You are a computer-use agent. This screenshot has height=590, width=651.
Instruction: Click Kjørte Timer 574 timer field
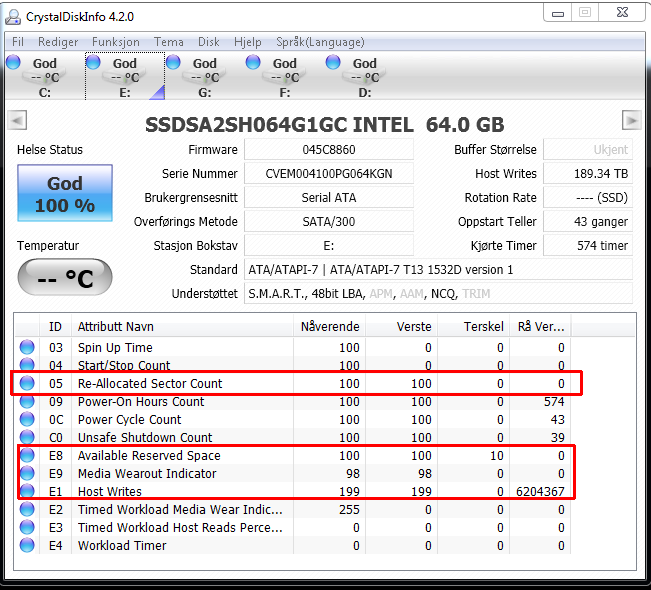tap(588, 246)
